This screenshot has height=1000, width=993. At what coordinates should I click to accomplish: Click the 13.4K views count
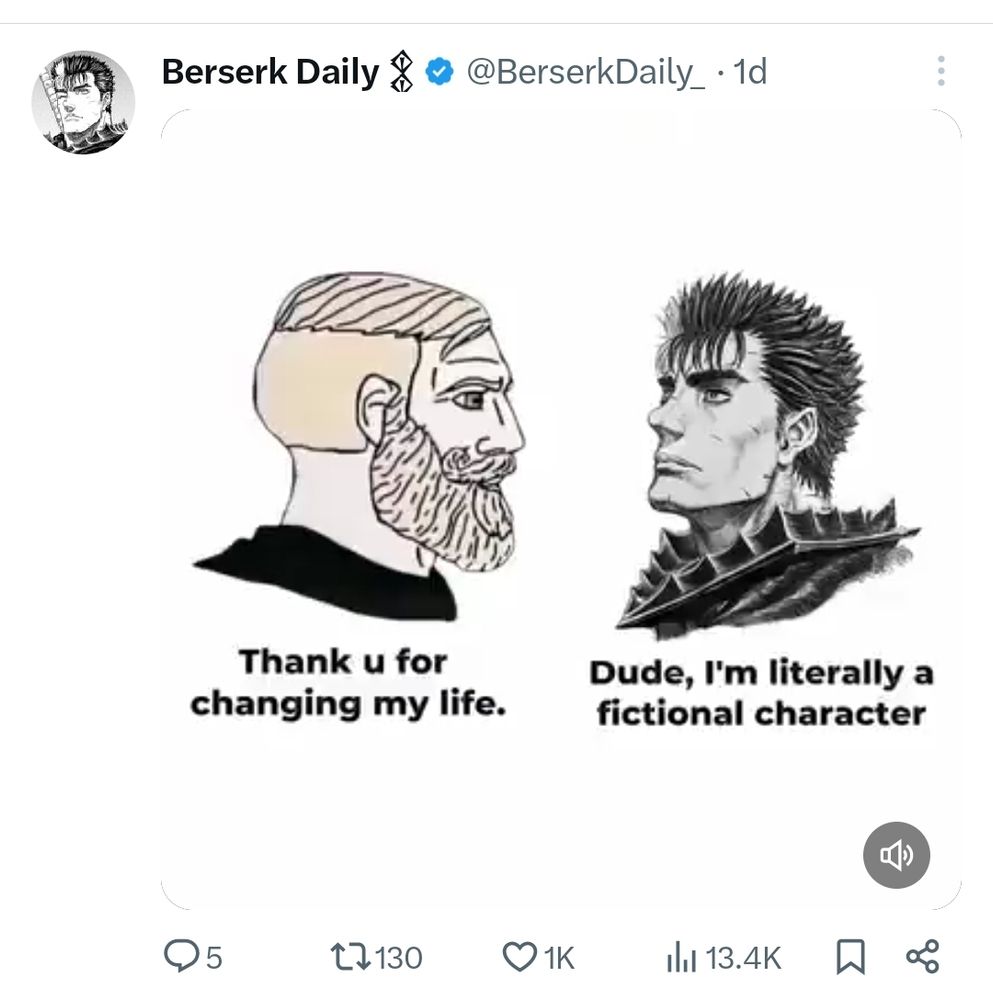click(743, 958)
